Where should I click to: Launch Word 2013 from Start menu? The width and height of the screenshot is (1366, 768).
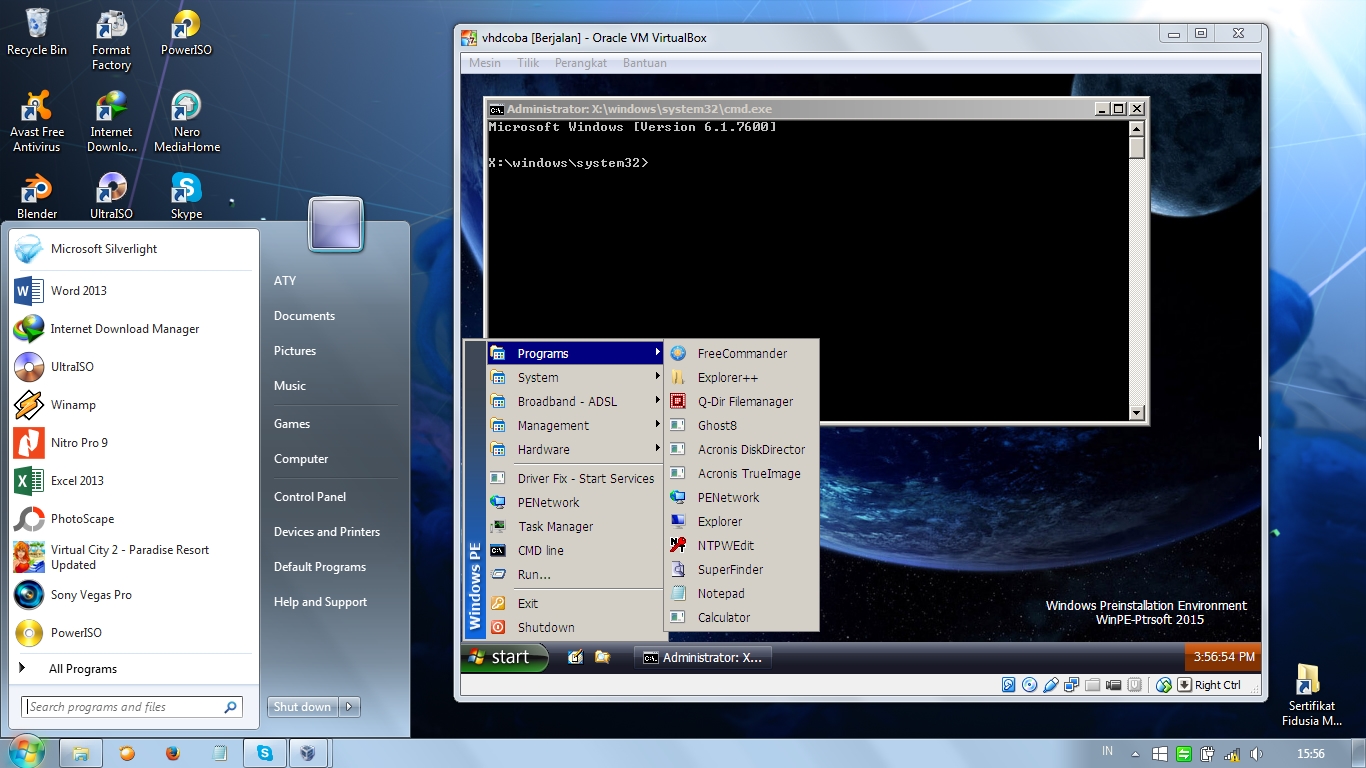click(133, 291)
